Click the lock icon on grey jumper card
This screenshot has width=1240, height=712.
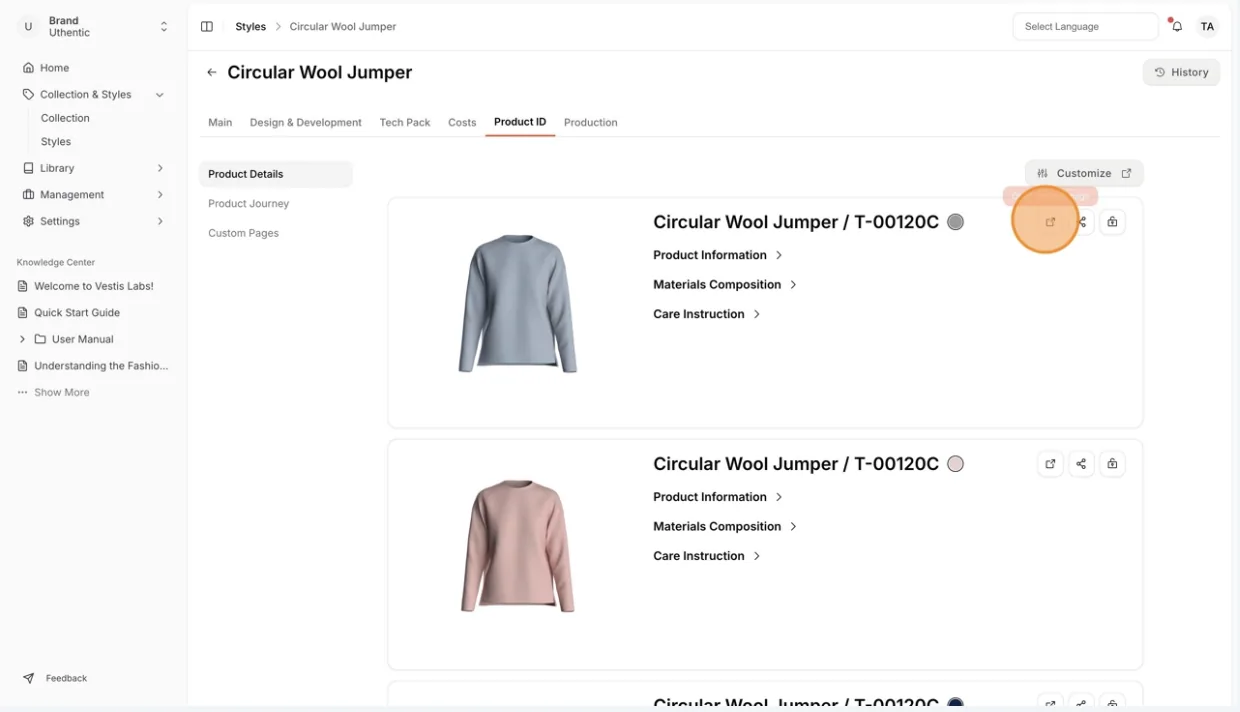tap(1112, 222)
